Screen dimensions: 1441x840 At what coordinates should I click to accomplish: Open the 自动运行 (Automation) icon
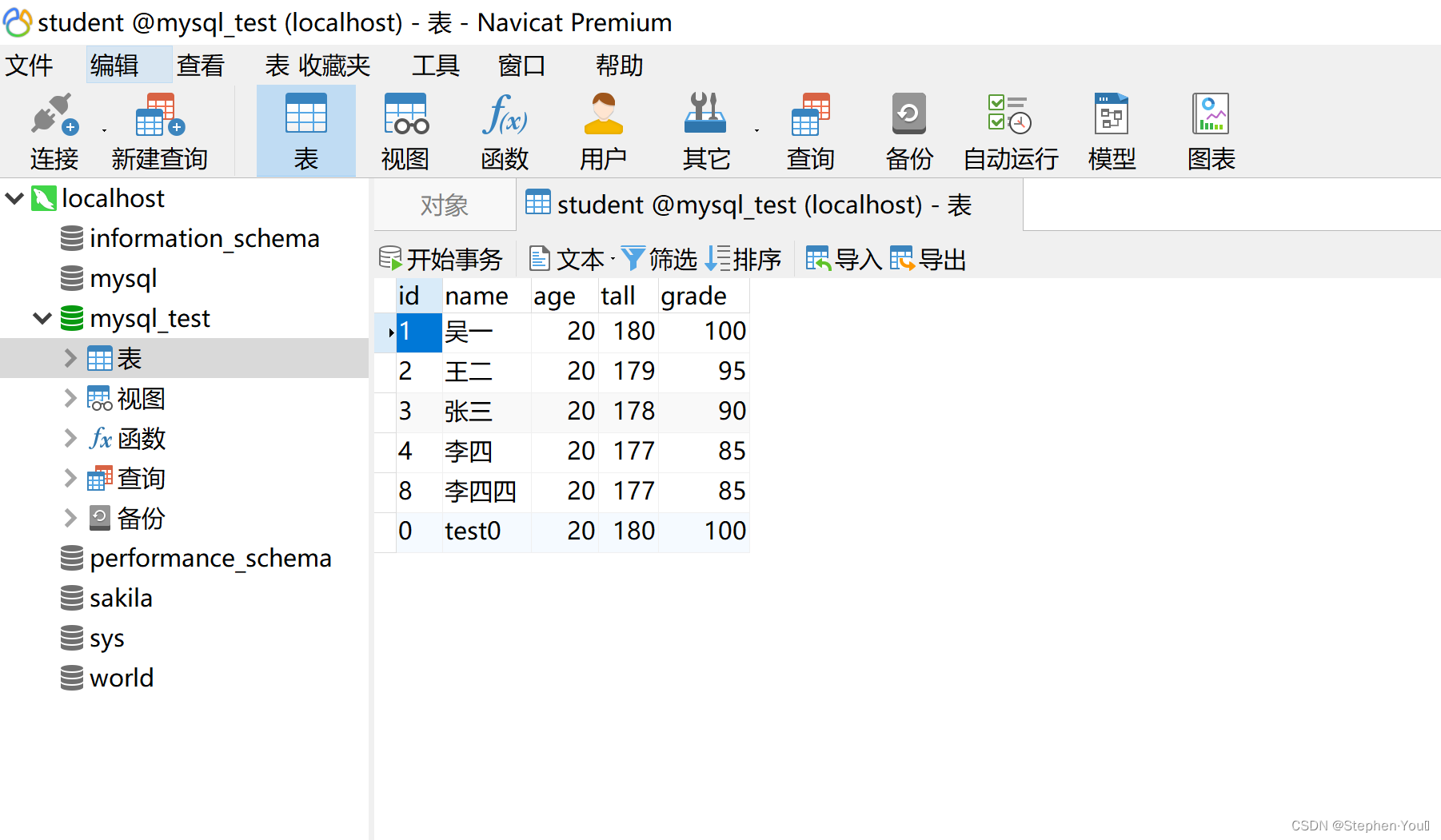[1009, 130]
